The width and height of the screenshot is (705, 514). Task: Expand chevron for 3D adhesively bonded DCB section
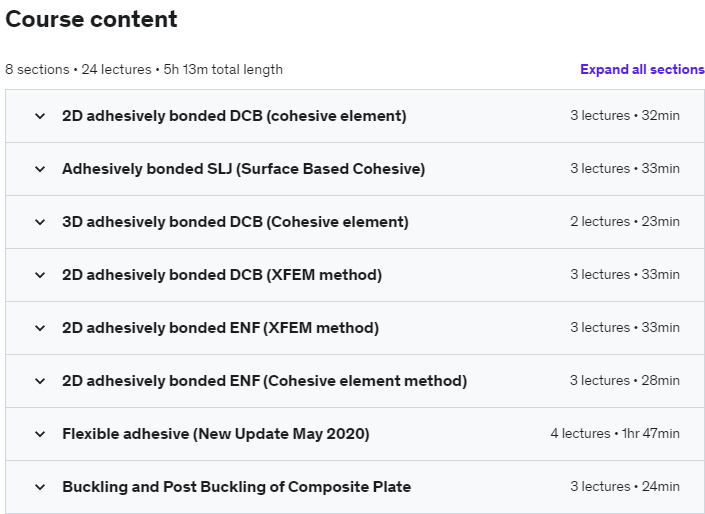coord(40,222)
